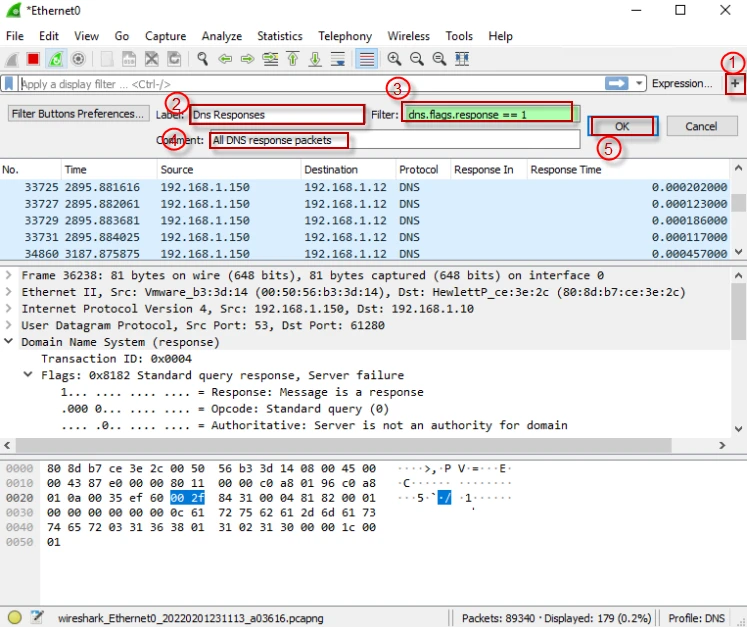This screenshot has height=627, width=747.
Task: Toggle colorize packet list button
Action: pyautogui.click(x=366, y=59)
